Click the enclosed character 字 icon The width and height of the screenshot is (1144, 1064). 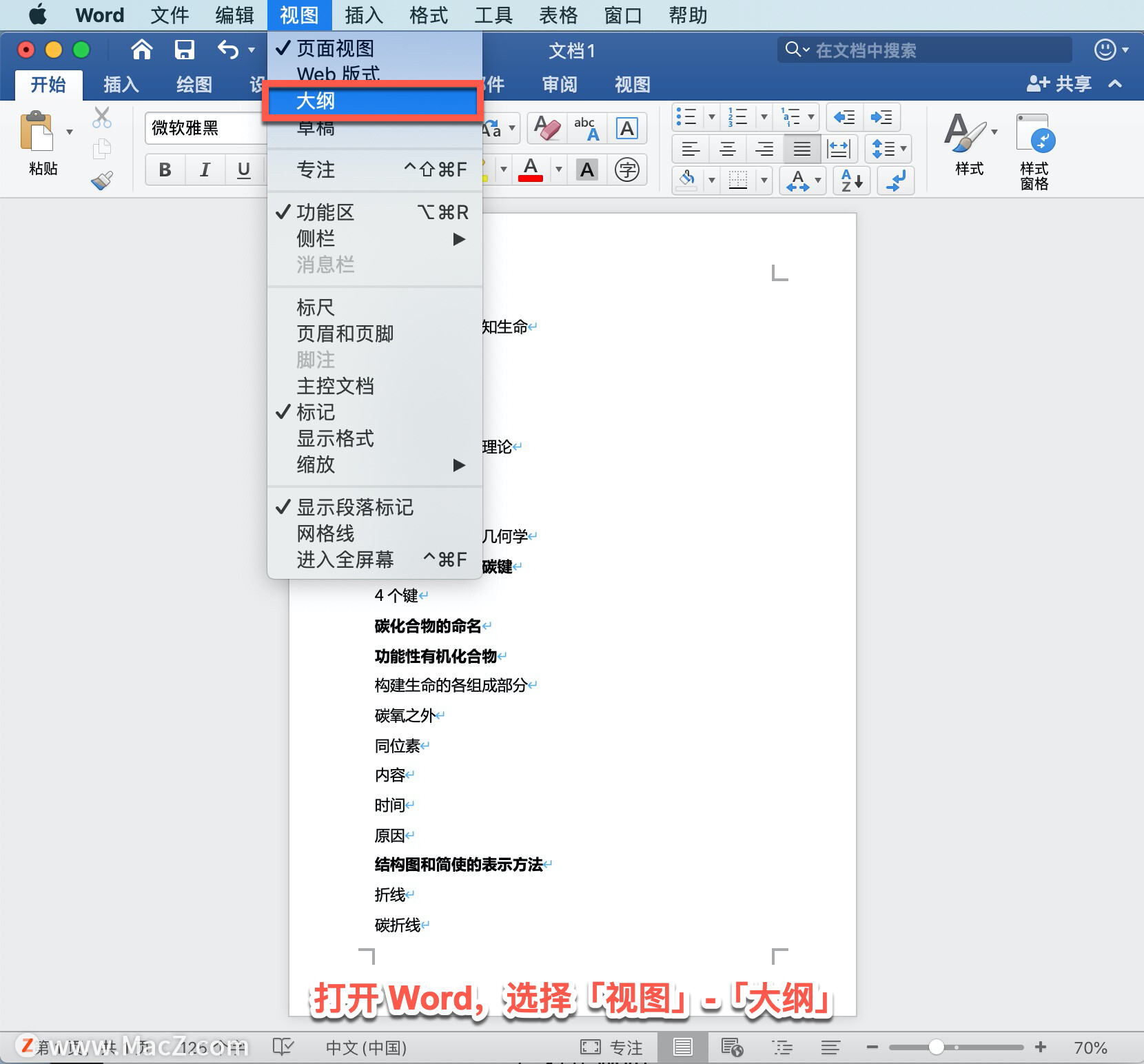[x=627, y=170]
